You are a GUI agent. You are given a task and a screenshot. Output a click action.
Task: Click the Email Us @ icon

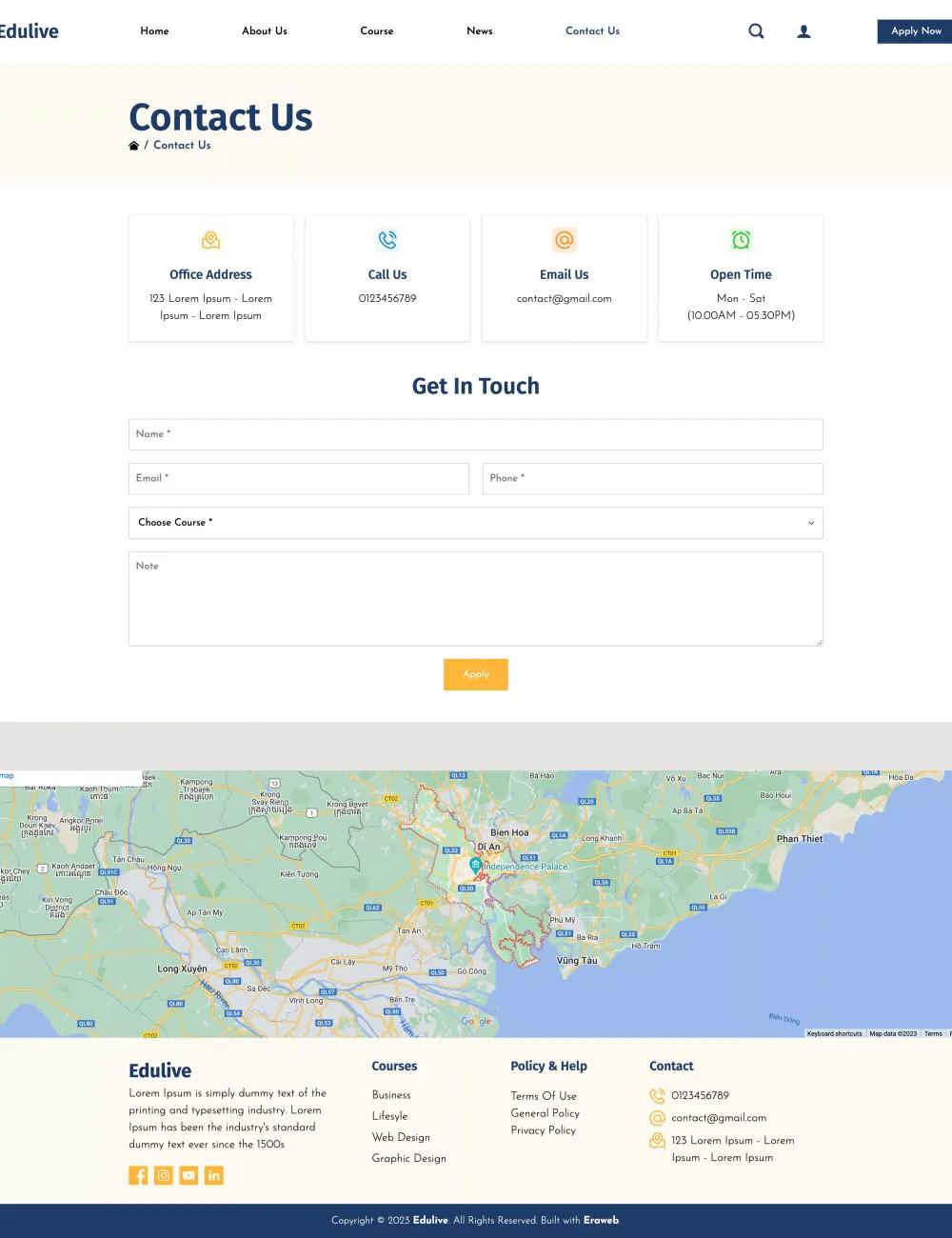click(x=564, y=240)
